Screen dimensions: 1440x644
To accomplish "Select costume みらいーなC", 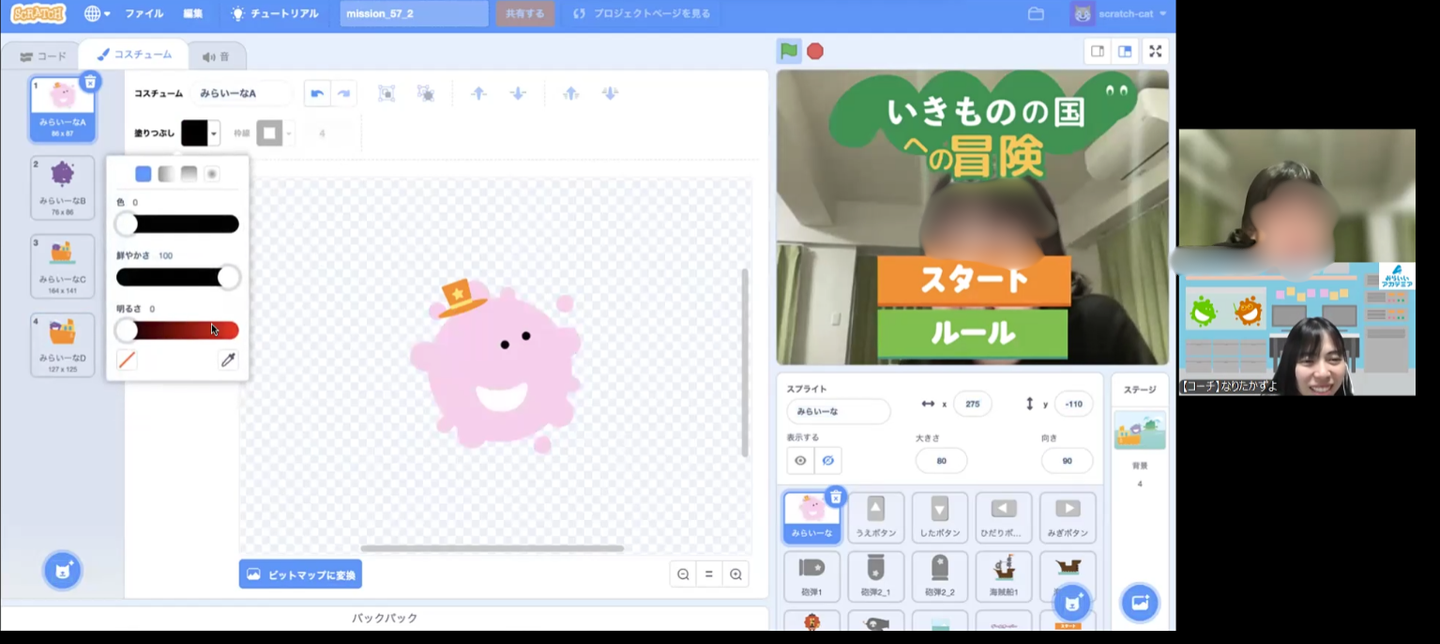I will [62, 266].
